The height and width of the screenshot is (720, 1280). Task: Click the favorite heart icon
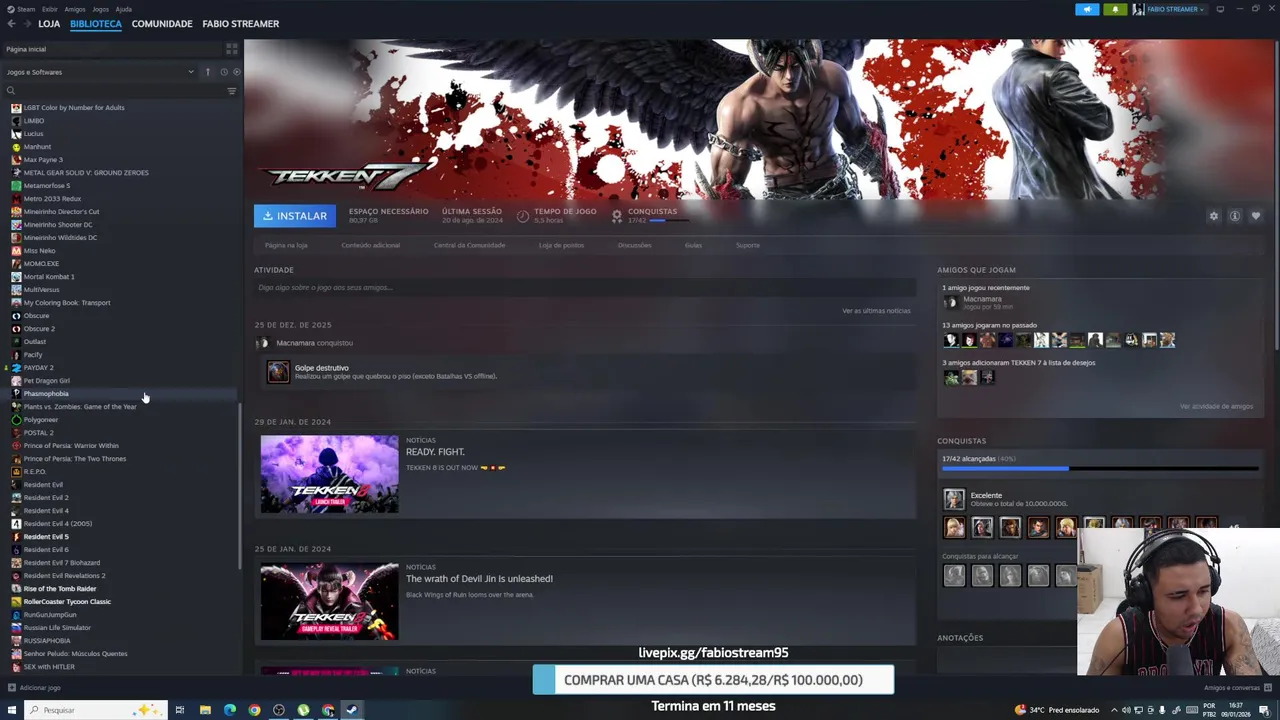(1256, 216)
